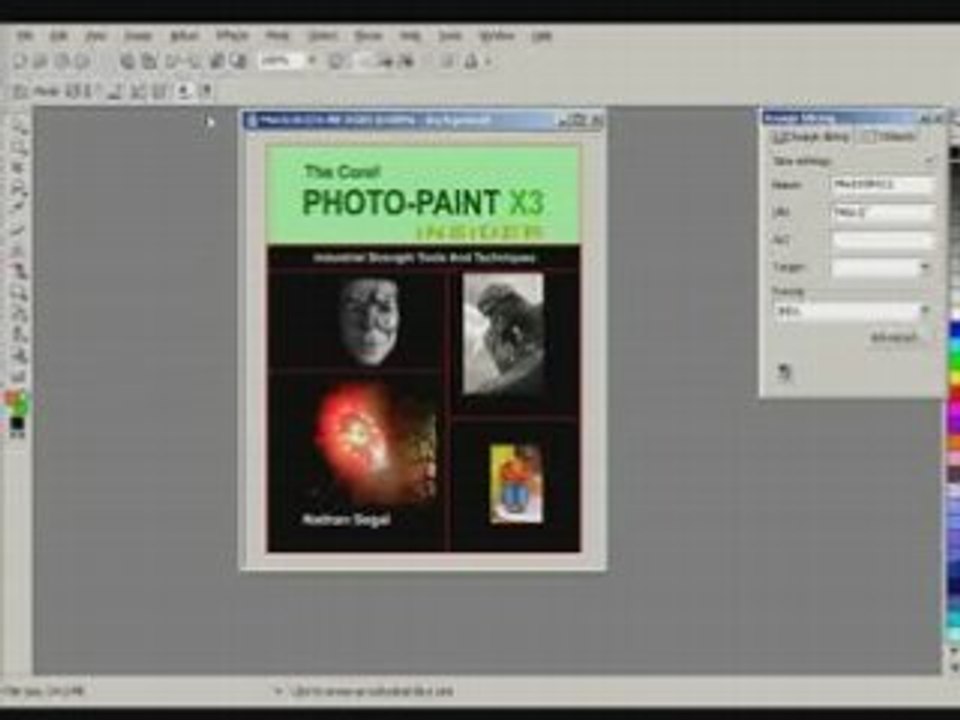Click the Name field in slicing docker
The image size is (960, 720).
tap(883, 184)
